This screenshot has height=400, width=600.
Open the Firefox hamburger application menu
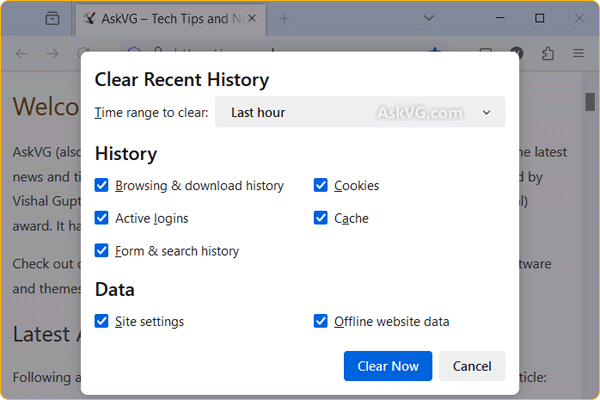[x=578, y=53]
